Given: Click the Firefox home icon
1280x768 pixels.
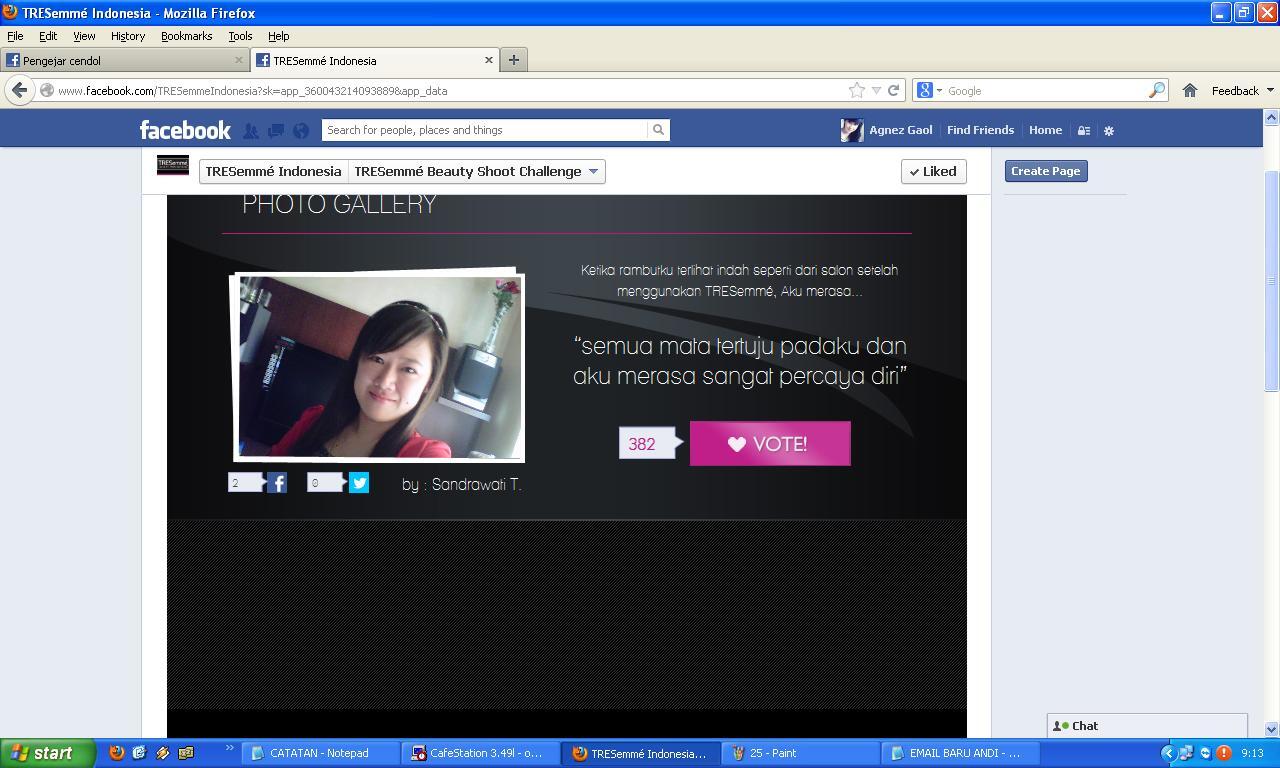Looking at the screenshot, I should 1190,90.
